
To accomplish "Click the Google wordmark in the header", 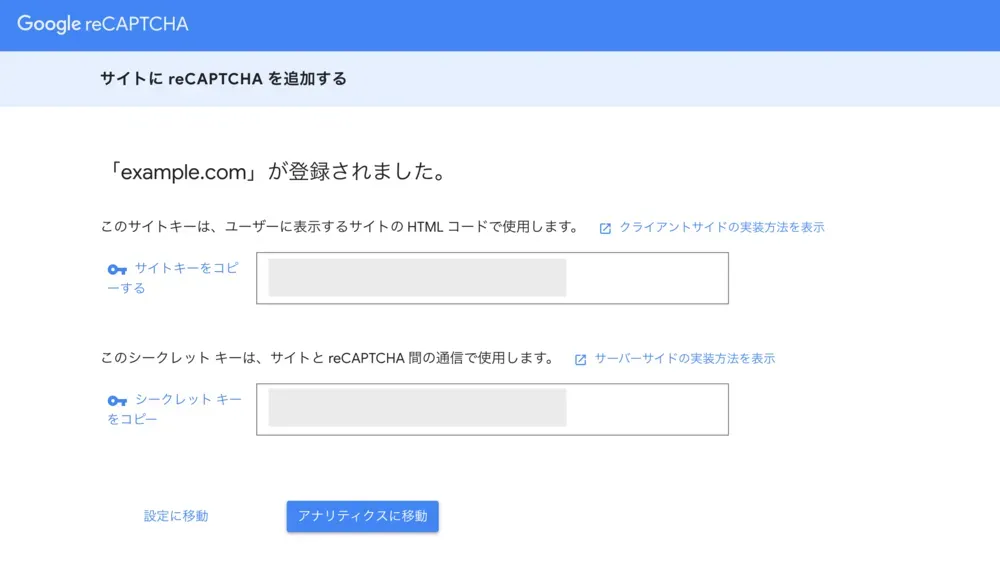I will click(49, 24).
